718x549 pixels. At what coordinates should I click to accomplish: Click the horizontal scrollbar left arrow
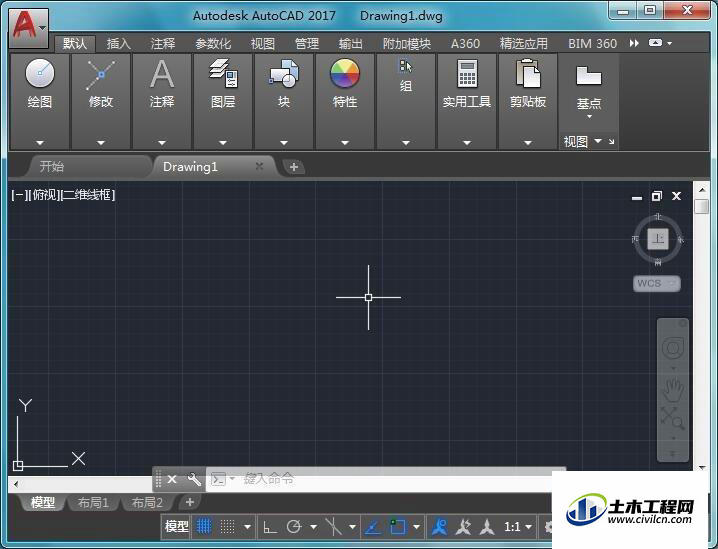tap(16, 484)
